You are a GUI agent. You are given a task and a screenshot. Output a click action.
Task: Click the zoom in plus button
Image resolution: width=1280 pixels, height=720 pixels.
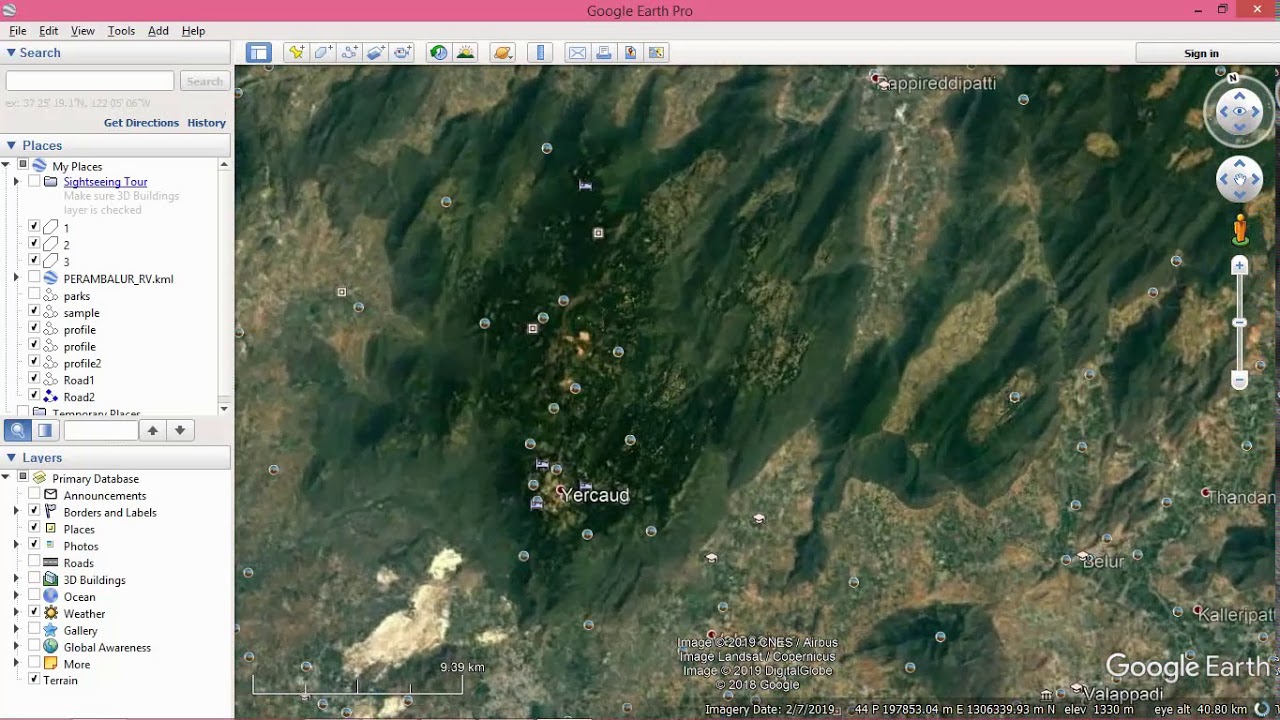pos(1240,265)
